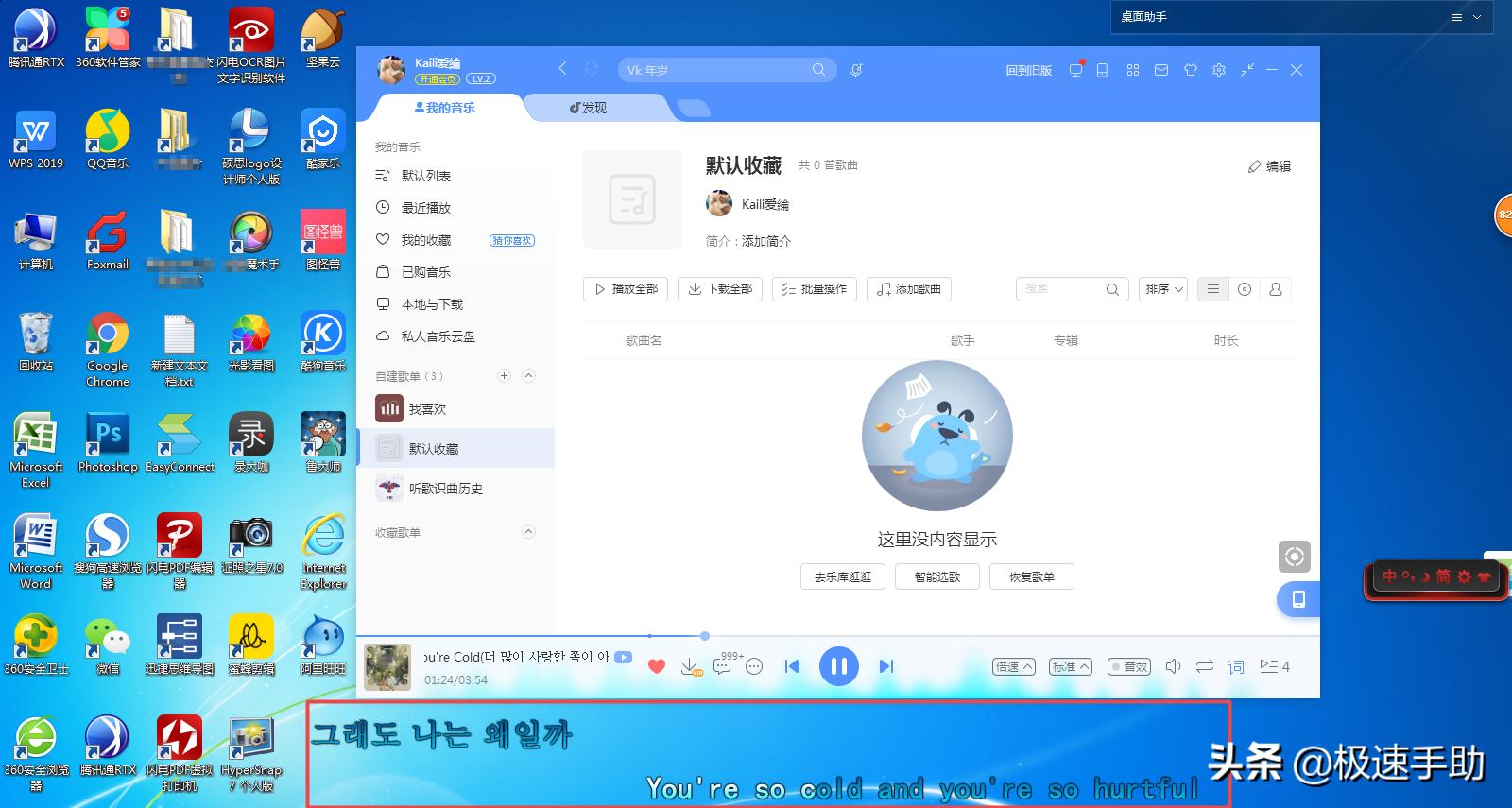Click 编辑 to edit playlist
This screenshot has width=1512, height=808.
coord(1269,166)
